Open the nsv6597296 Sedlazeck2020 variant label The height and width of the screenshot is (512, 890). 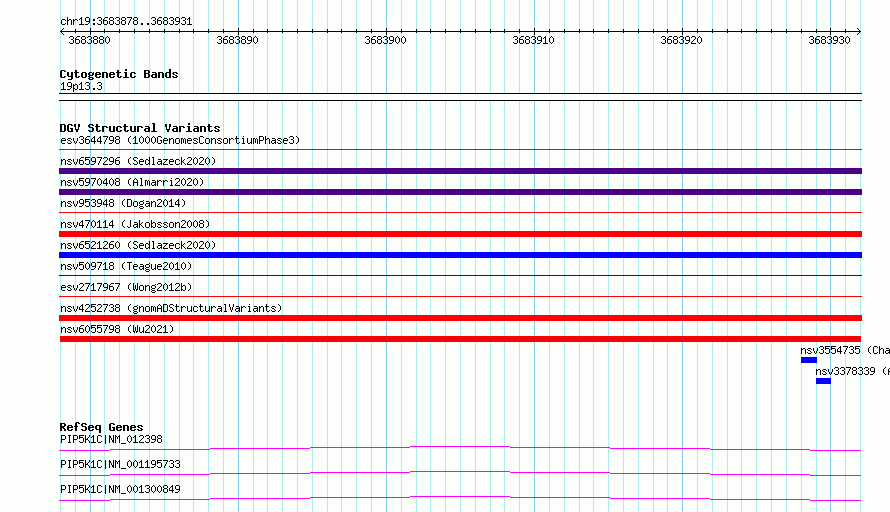[138, 161]
